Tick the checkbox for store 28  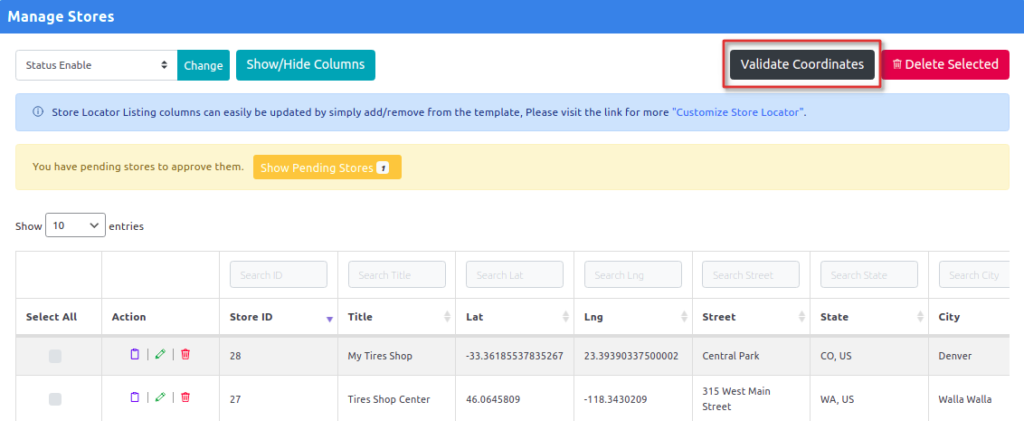(56, 356)
